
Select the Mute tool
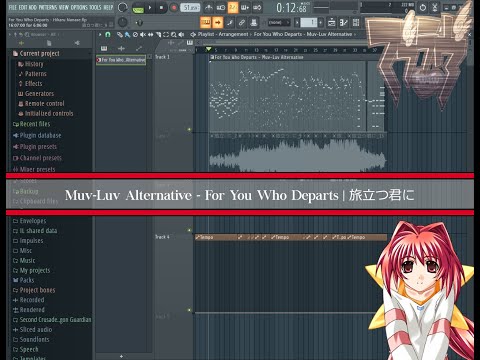coord(143,34)
